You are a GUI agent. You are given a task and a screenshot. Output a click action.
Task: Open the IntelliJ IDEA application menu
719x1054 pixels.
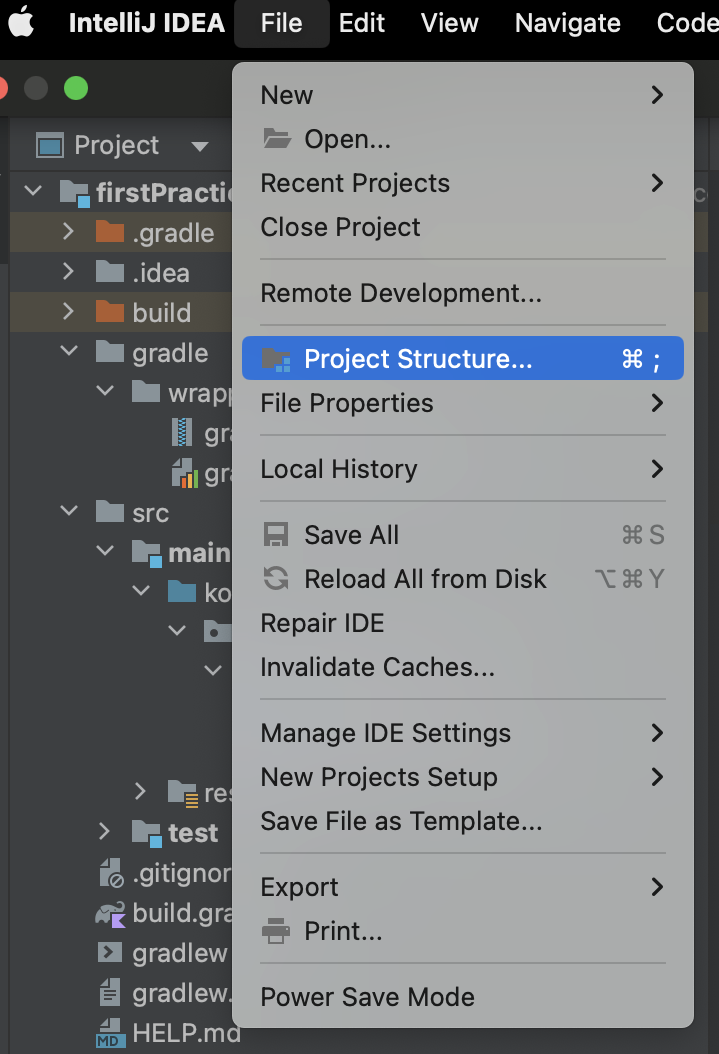point(146,23)
